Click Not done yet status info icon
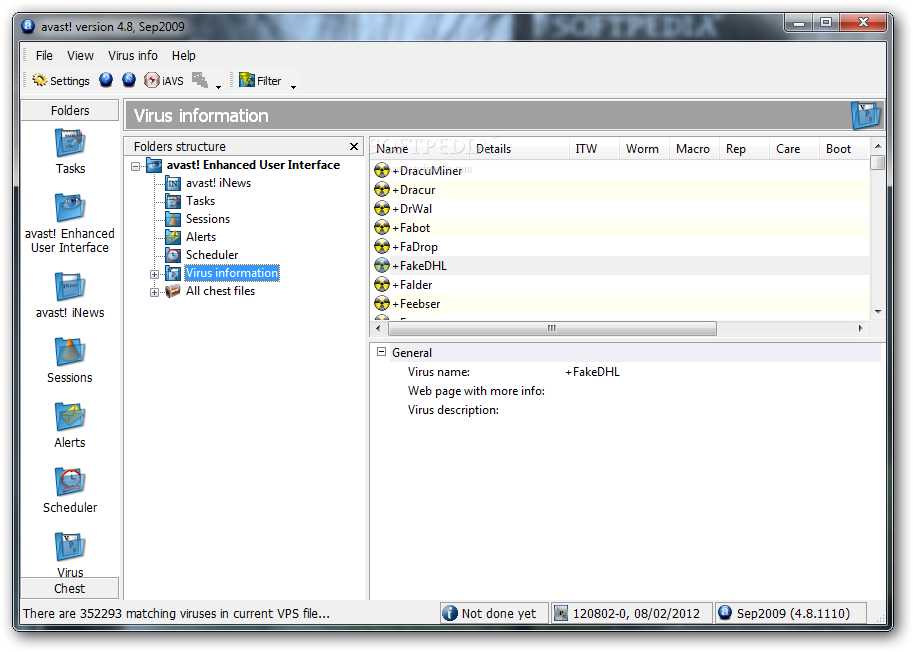 450,613
